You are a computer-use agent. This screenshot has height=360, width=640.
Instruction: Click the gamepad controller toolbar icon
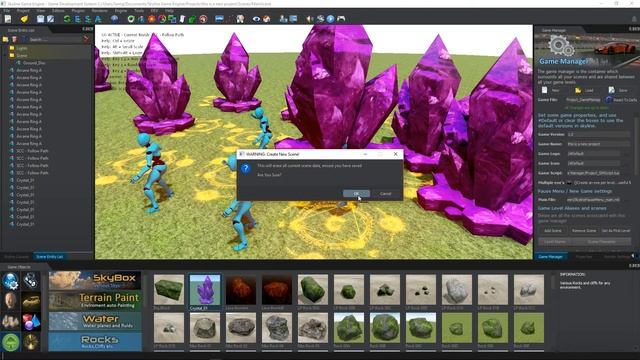point(341,19)
